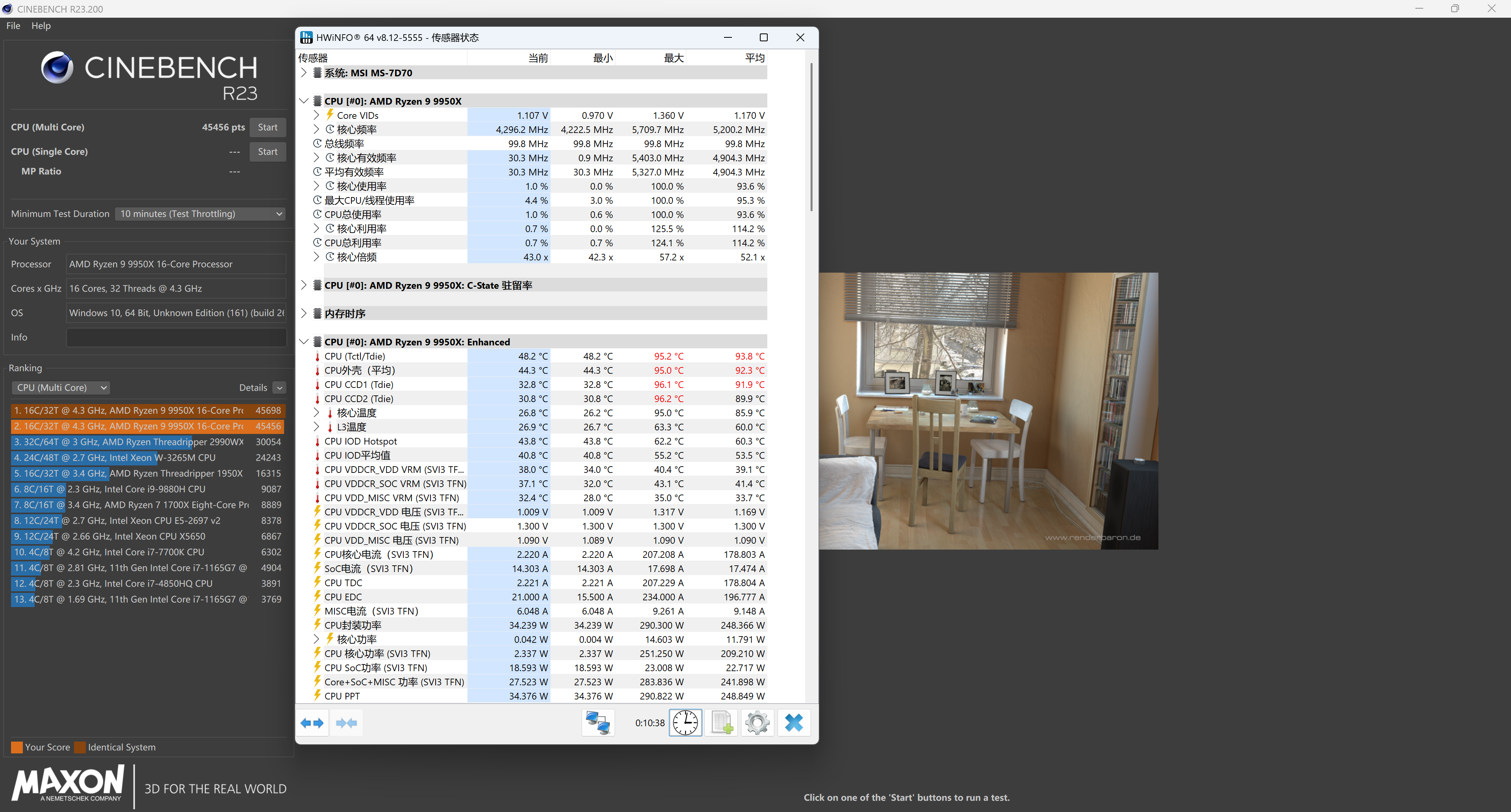Click the HWiNFO app icon in title bar
The height and width of the screenshot is (812, 1511).
click(306, 37)
